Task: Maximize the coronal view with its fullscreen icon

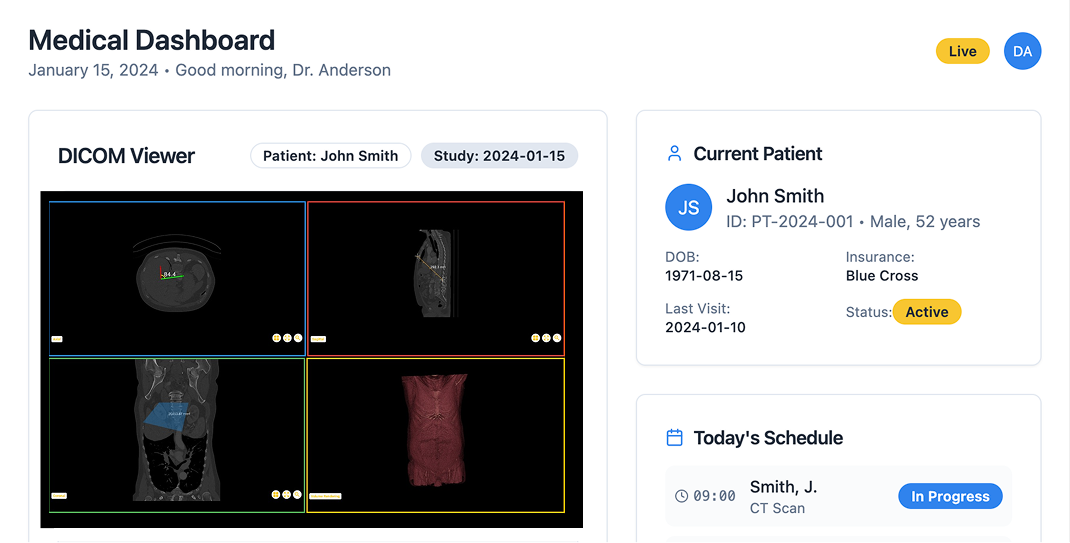Action: click(x=287, y=494)
